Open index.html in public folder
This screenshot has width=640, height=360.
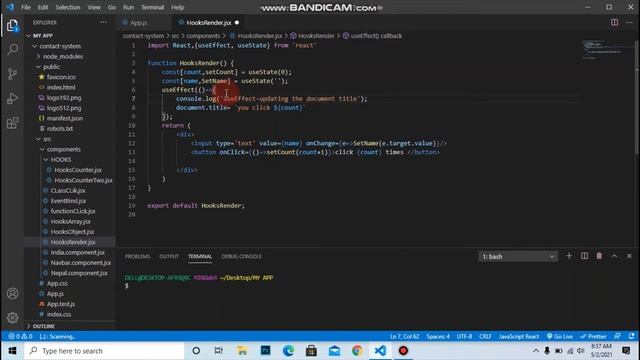pos(61,87)
